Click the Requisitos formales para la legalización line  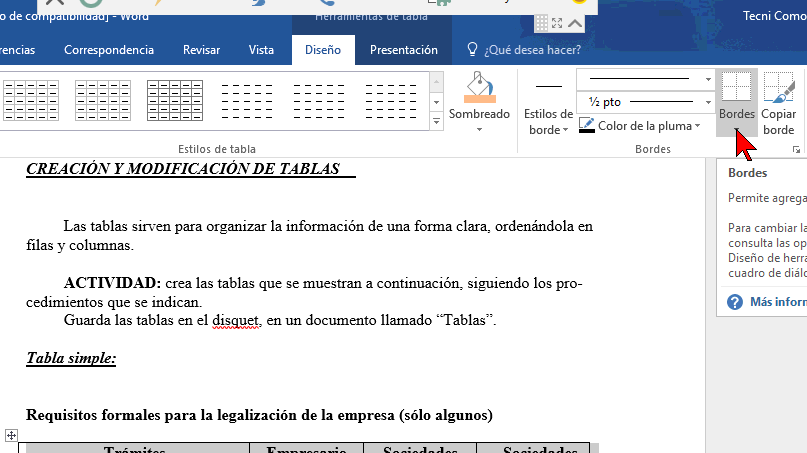click(259, 415)
